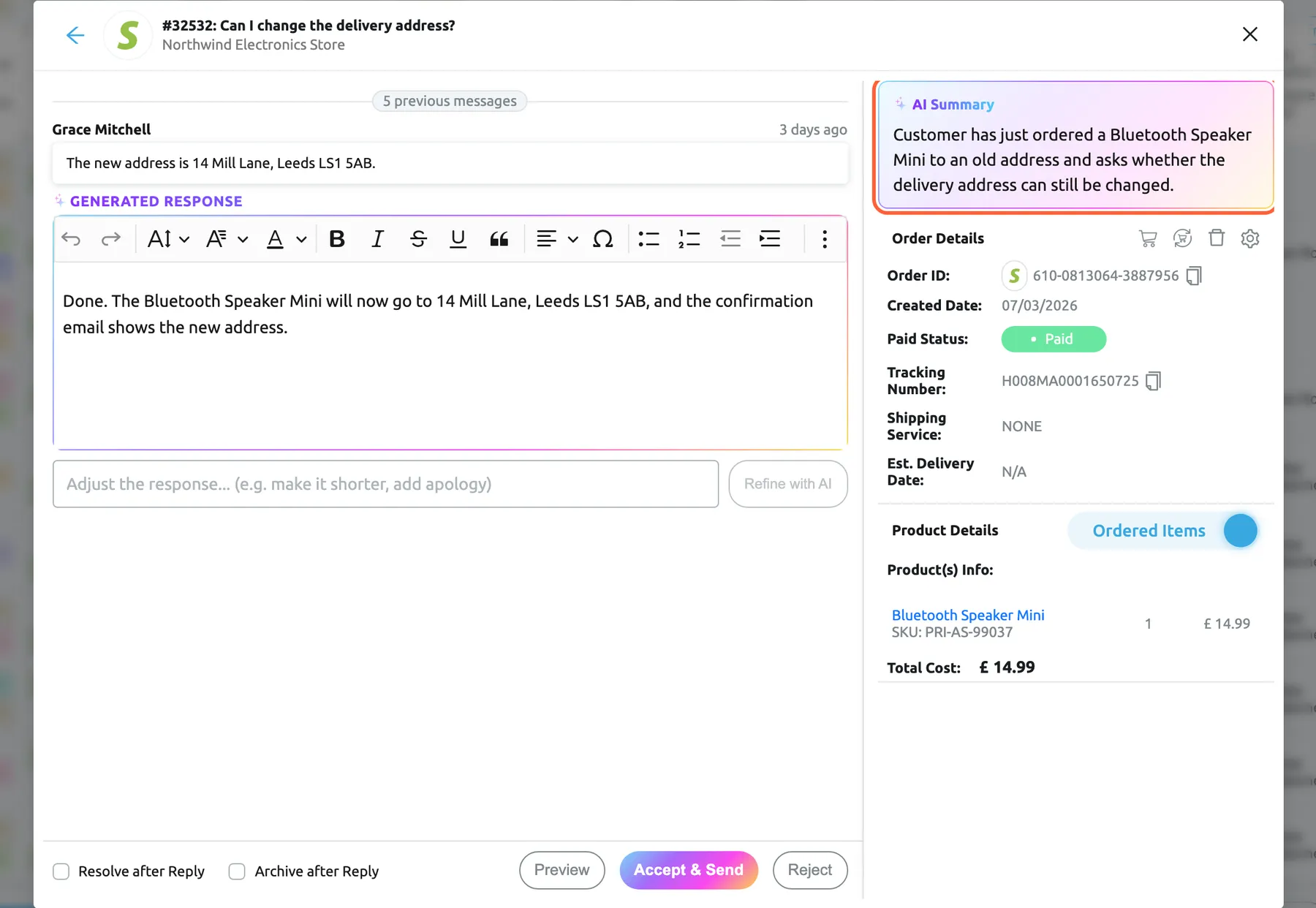This screenshot has height=908, width=1316.
Task: Toggle italic formatting
Action: point(377,239)
